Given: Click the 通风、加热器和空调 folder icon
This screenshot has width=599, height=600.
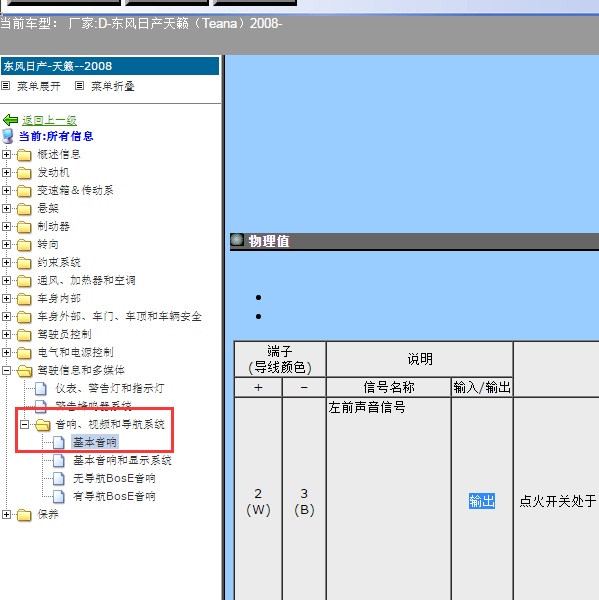Looking at the screenshot, I should [24, 281].
